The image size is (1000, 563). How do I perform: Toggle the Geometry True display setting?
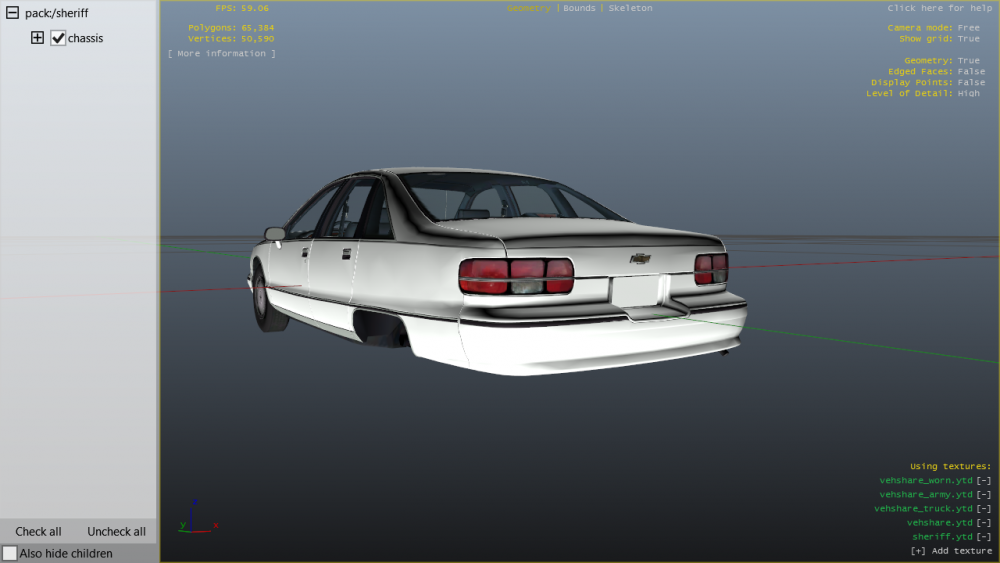(942, 61)
